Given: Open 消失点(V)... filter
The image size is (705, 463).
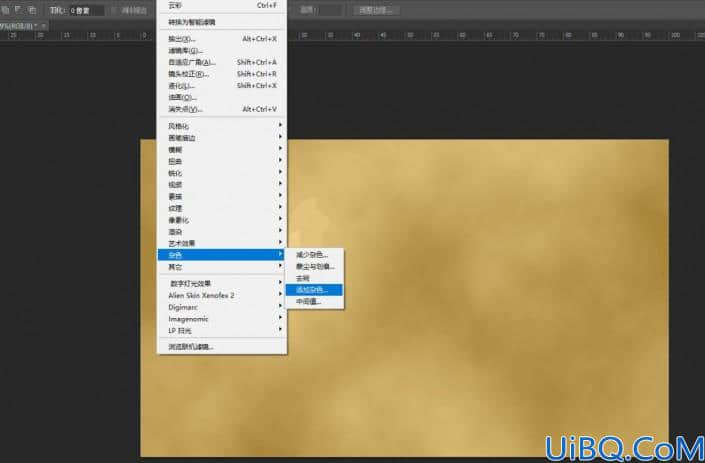Looking at the screenshot, I should (x=222, y=109).
